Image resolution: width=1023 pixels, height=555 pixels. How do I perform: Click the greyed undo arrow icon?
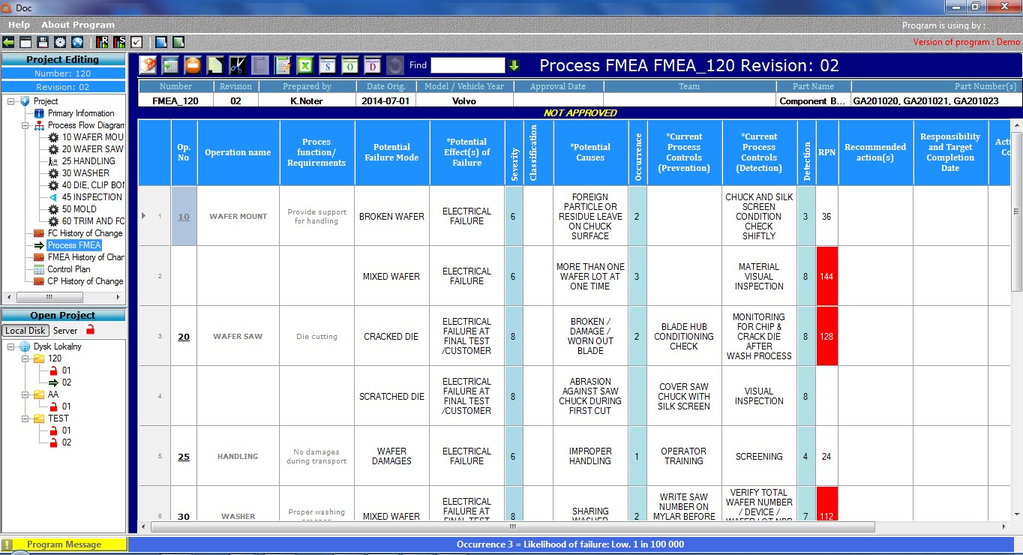coord(395,65)
